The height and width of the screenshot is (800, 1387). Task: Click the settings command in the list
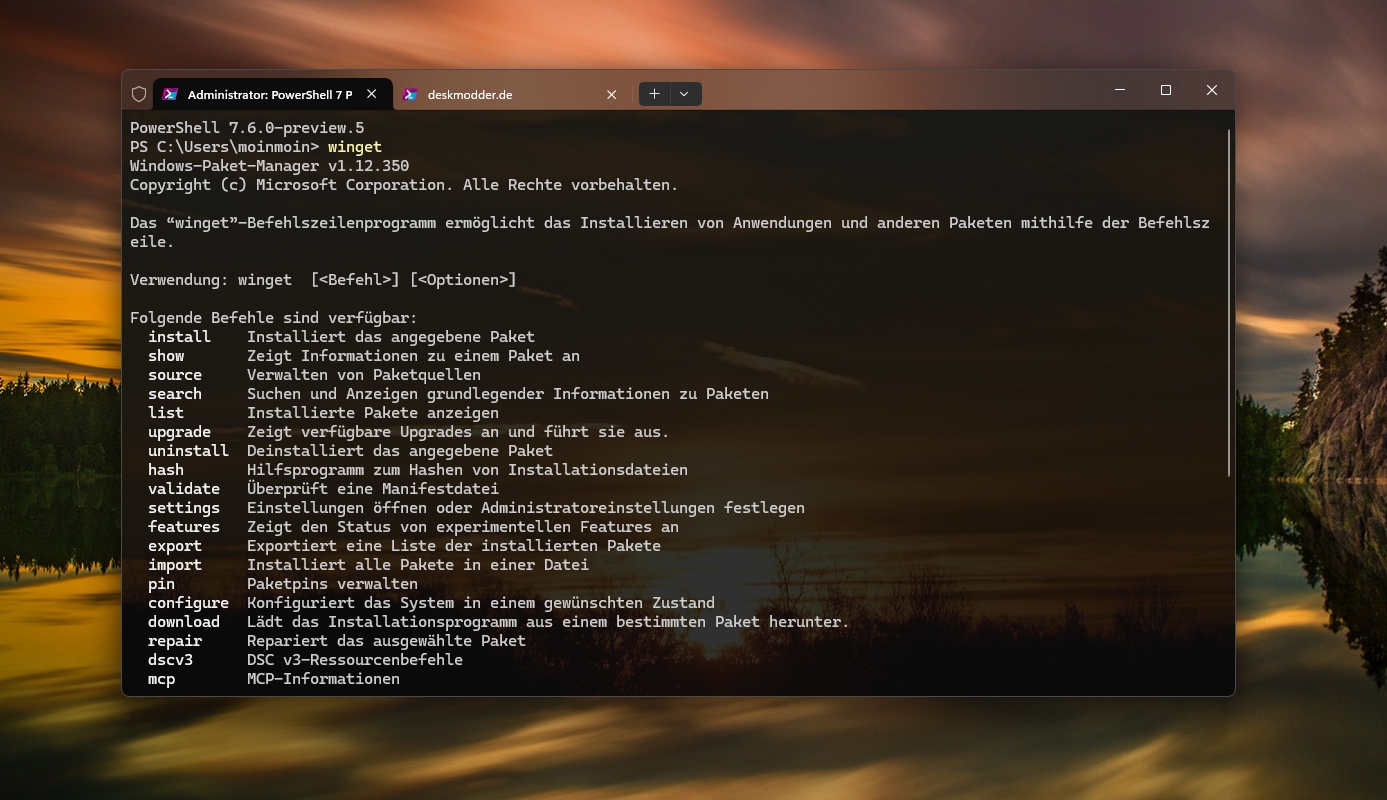183,508
